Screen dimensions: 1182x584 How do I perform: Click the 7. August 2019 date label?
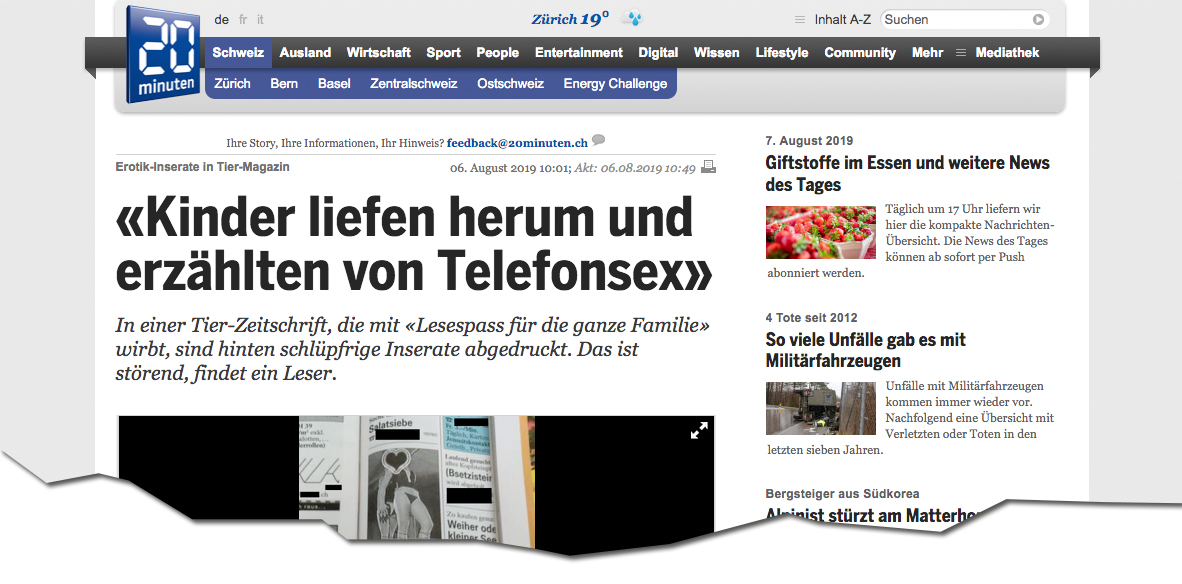point(809,141)
